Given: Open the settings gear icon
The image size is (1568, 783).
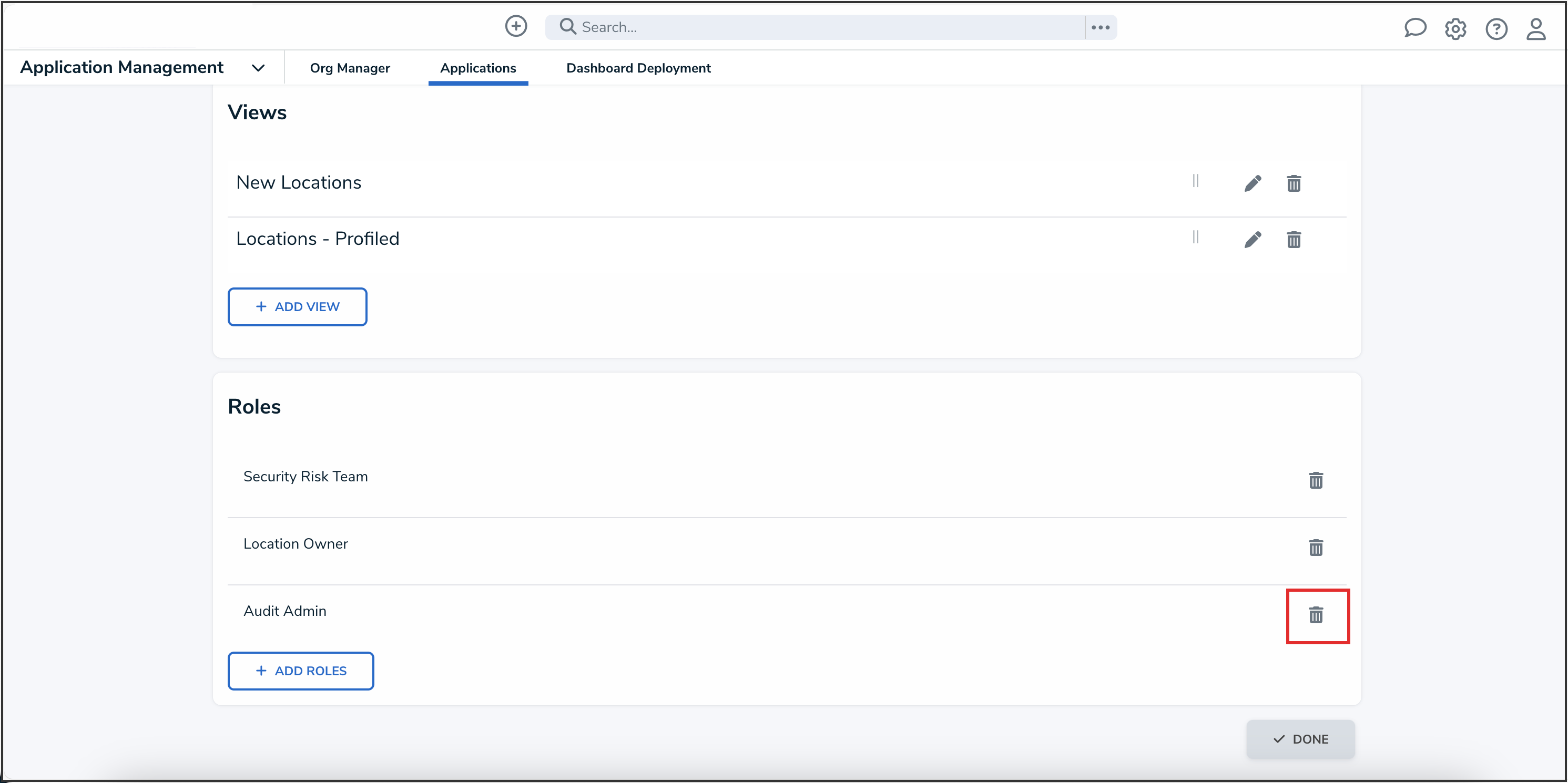Looking at the screenshot, I should pos(1455,28).
